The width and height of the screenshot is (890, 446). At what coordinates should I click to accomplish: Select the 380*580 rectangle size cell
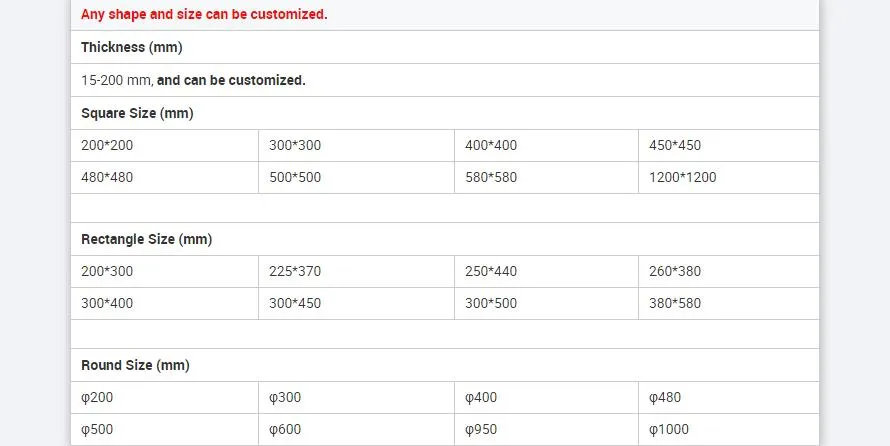point(675,303)
